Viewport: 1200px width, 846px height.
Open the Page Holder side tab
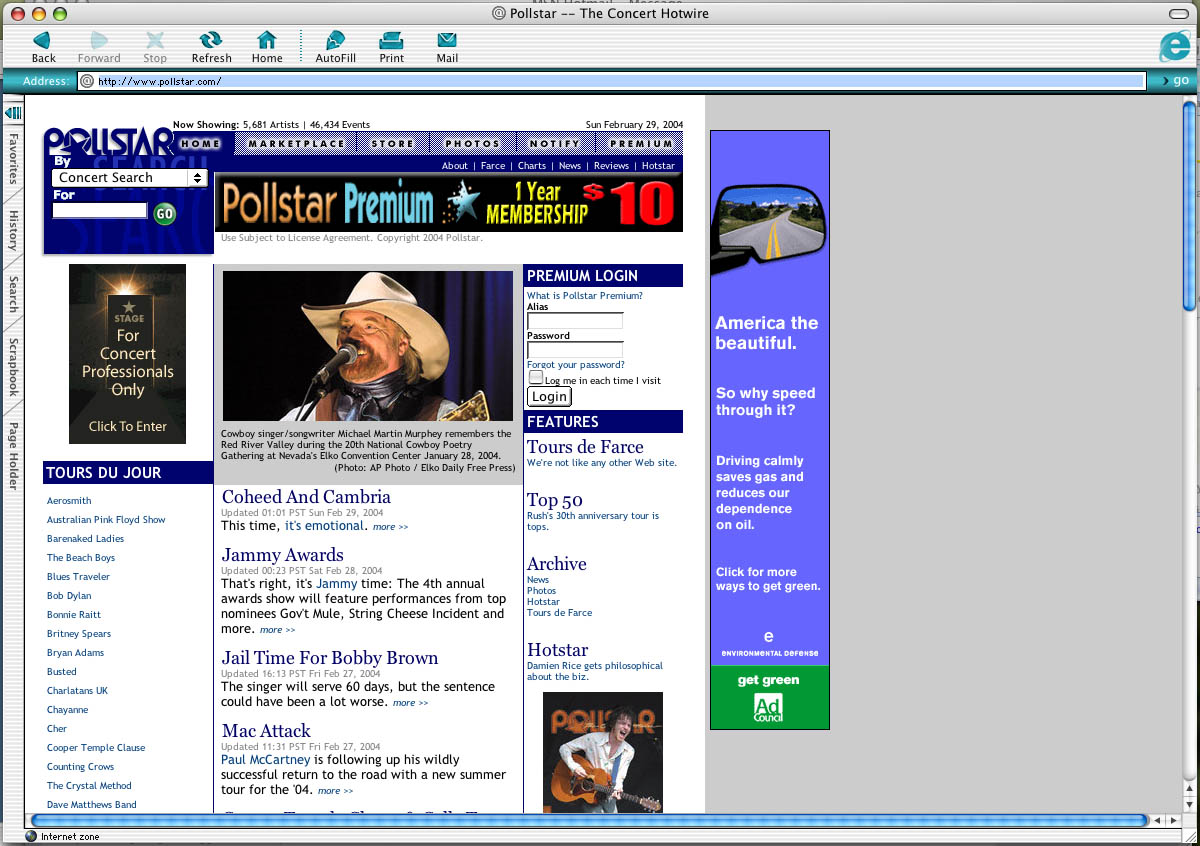coord(14,456)
